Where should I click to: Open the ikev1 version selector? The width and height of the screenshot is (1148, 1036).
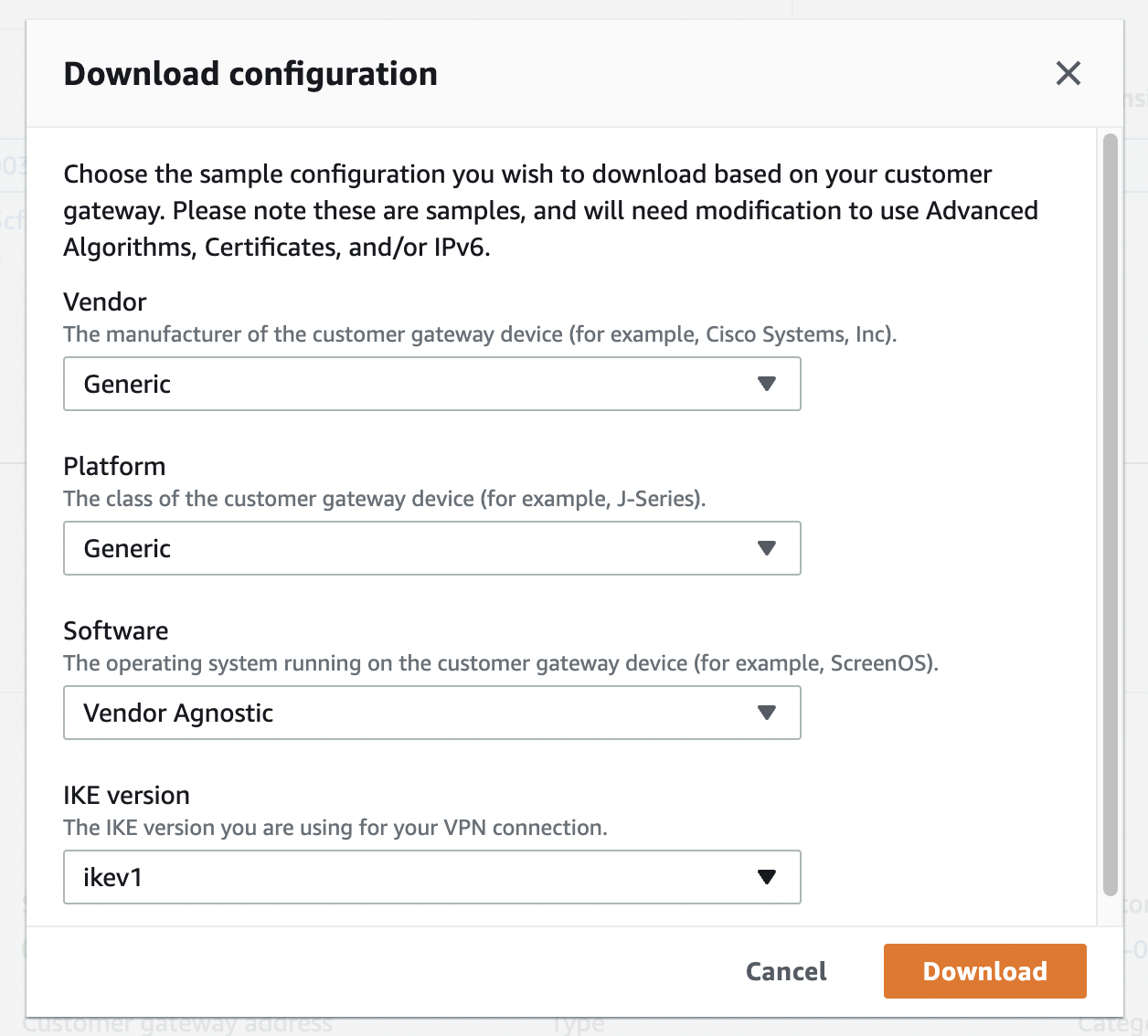tap(432, 877)
